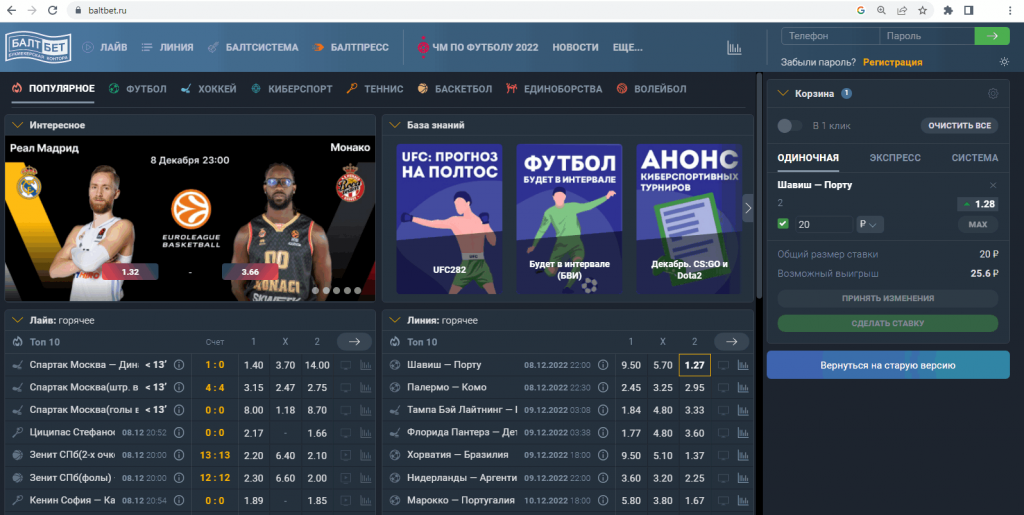Uncheck the green checkbox next to the stake
1024x515 pixels.
[783, 224]
